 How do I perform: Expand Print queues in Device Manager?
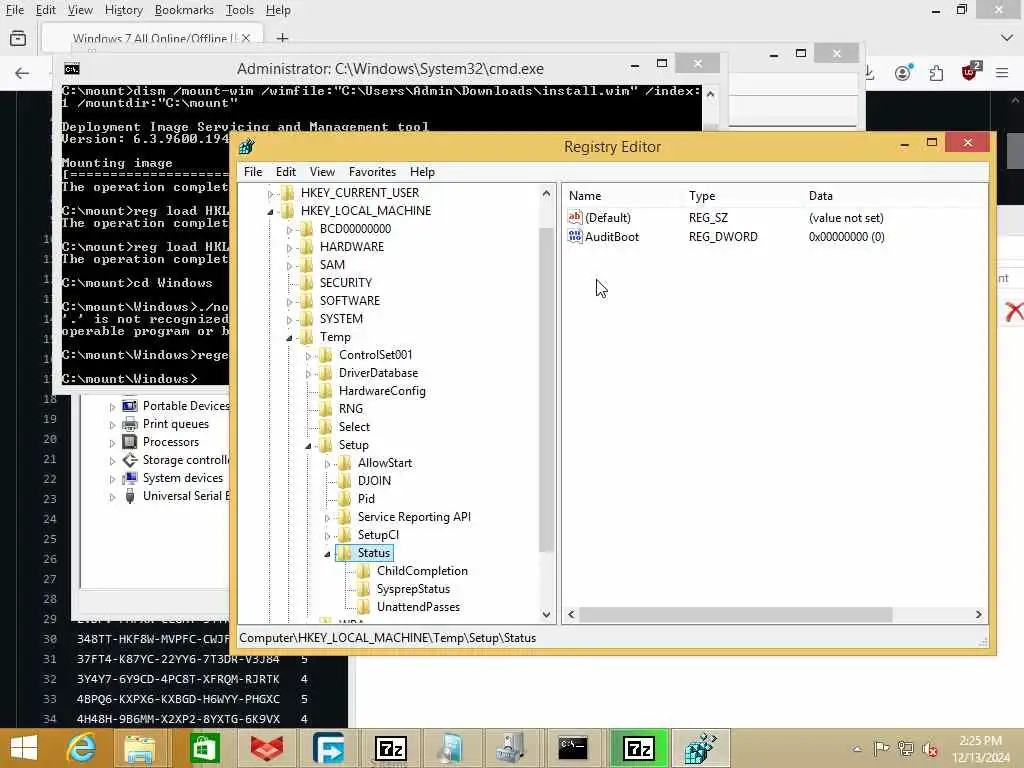tap(112, 425)
